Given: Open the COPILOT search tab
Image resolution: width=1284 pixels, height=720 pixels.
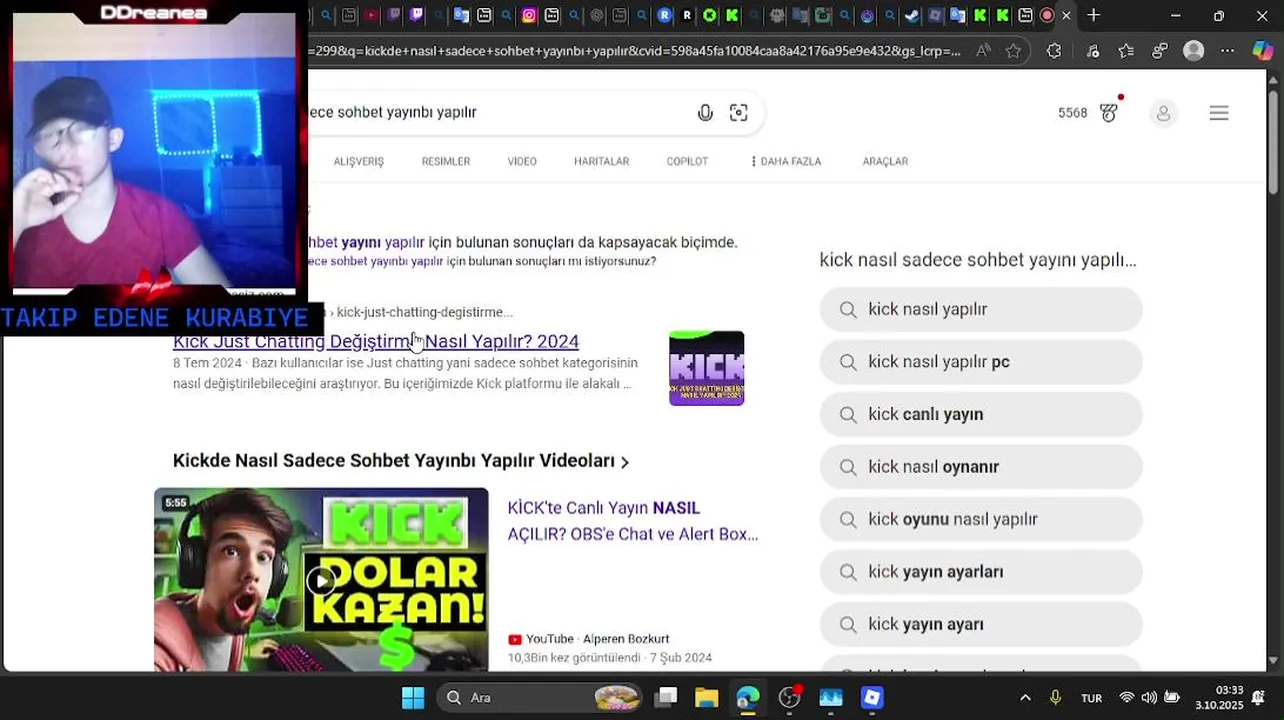Looking at the screenshot, I should (687, 161).
